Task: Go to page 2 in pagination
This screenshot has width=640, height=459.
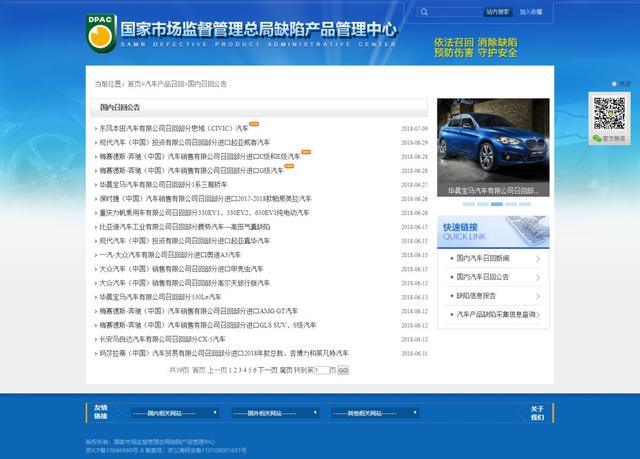Action: coord(235,370)
